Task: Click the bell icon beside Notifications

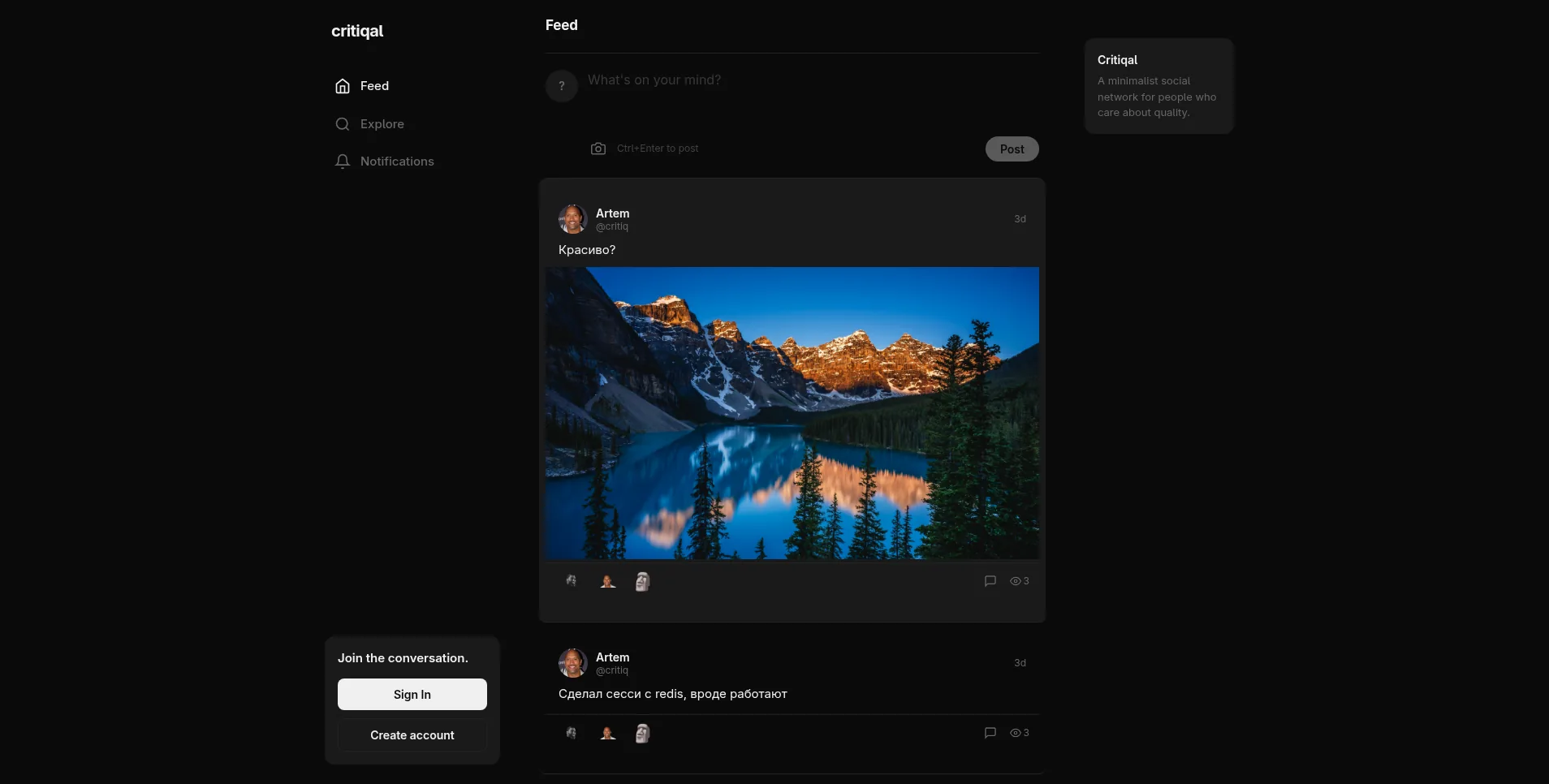Action: coord(343,162)
